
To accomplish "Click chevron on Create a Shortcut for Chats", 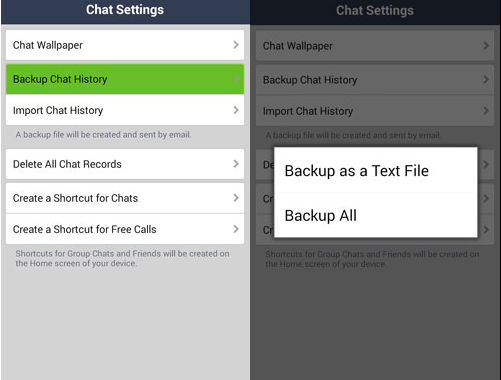I will [x=236, y=198].
